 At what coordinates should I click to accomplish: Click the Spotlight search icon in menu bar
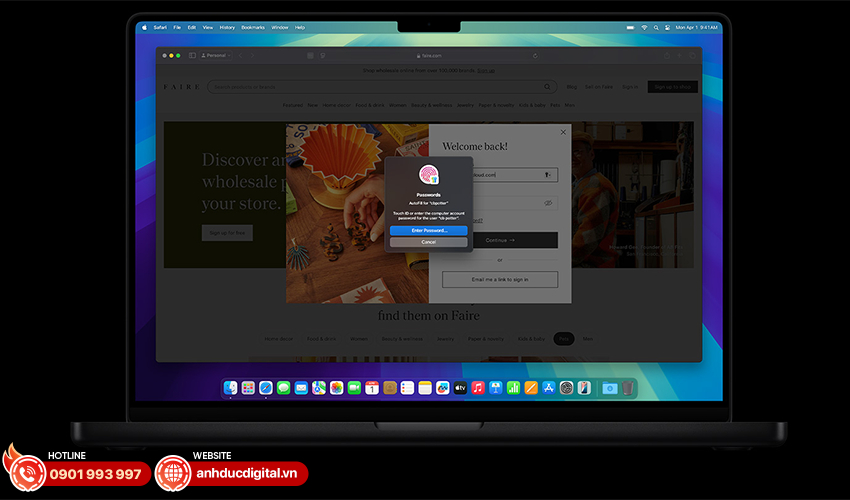(x=658, y=27)
